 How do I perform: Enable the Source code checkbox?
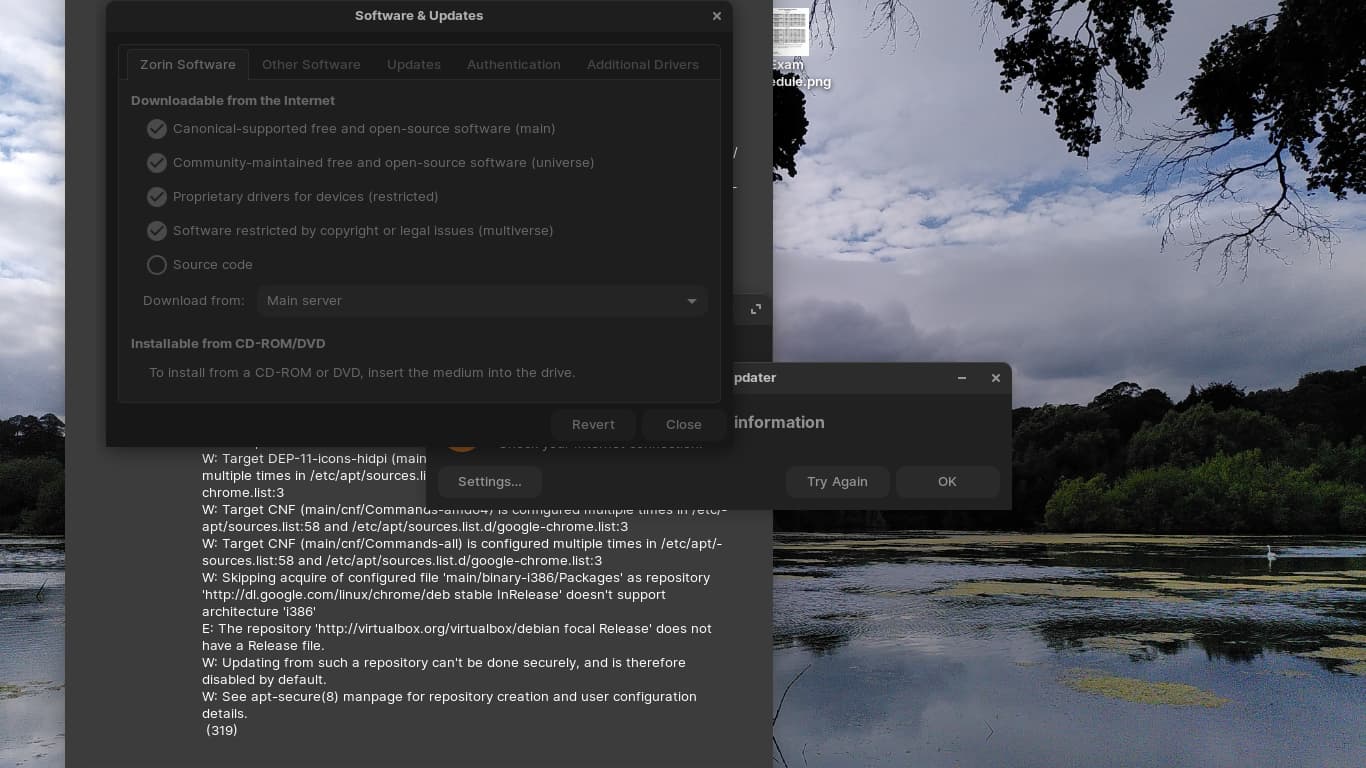tap(157, 265)
